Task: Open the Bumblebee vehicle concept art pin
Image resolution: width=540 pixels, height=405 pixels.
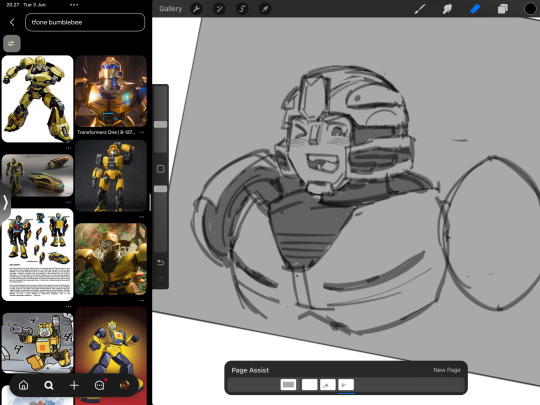Action: coord(38,175)
